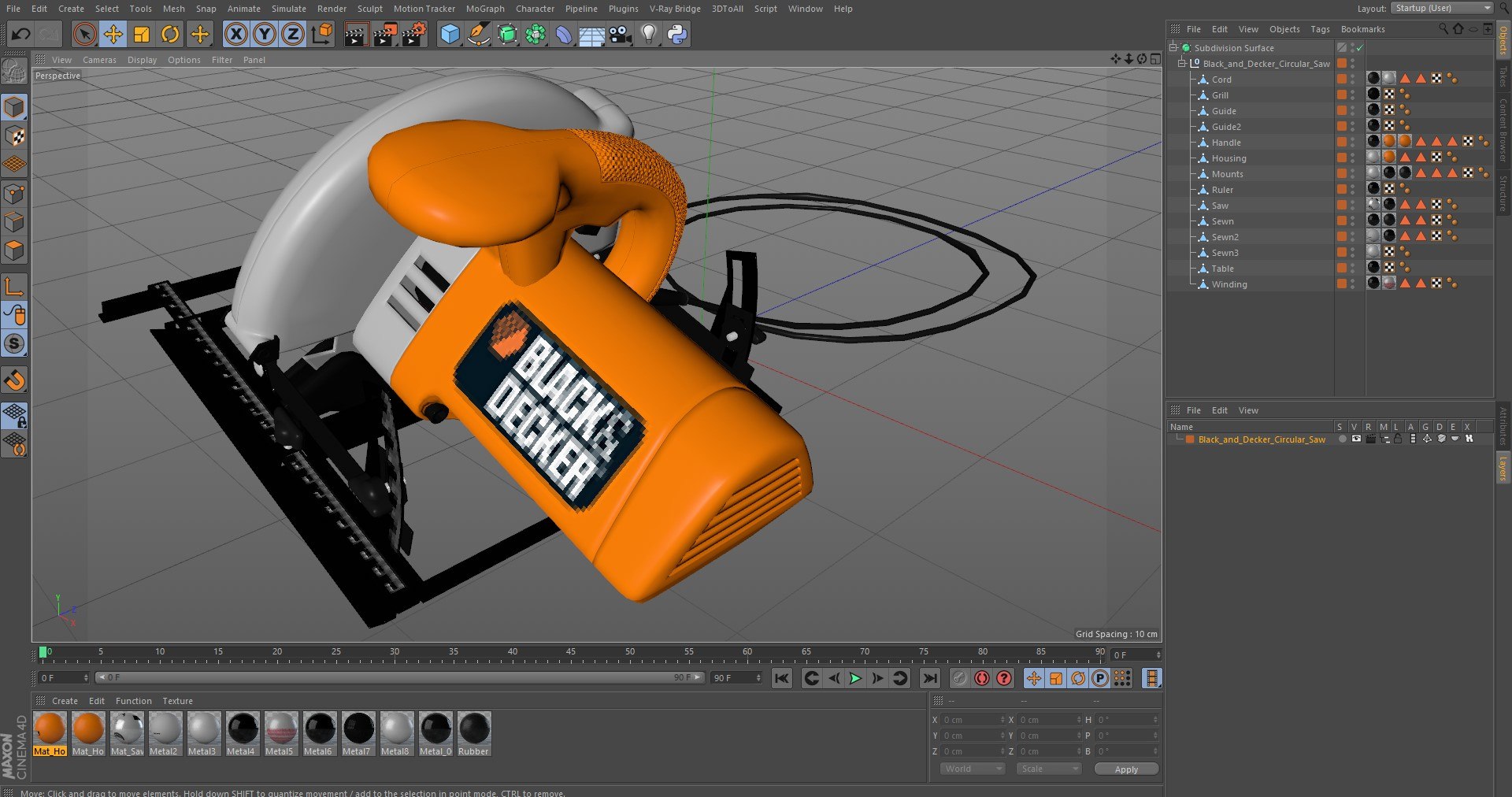This screenshot has width=1512, height=797.
Task: Add a Subdivision Surface generator
Action: tap(507, 34)
